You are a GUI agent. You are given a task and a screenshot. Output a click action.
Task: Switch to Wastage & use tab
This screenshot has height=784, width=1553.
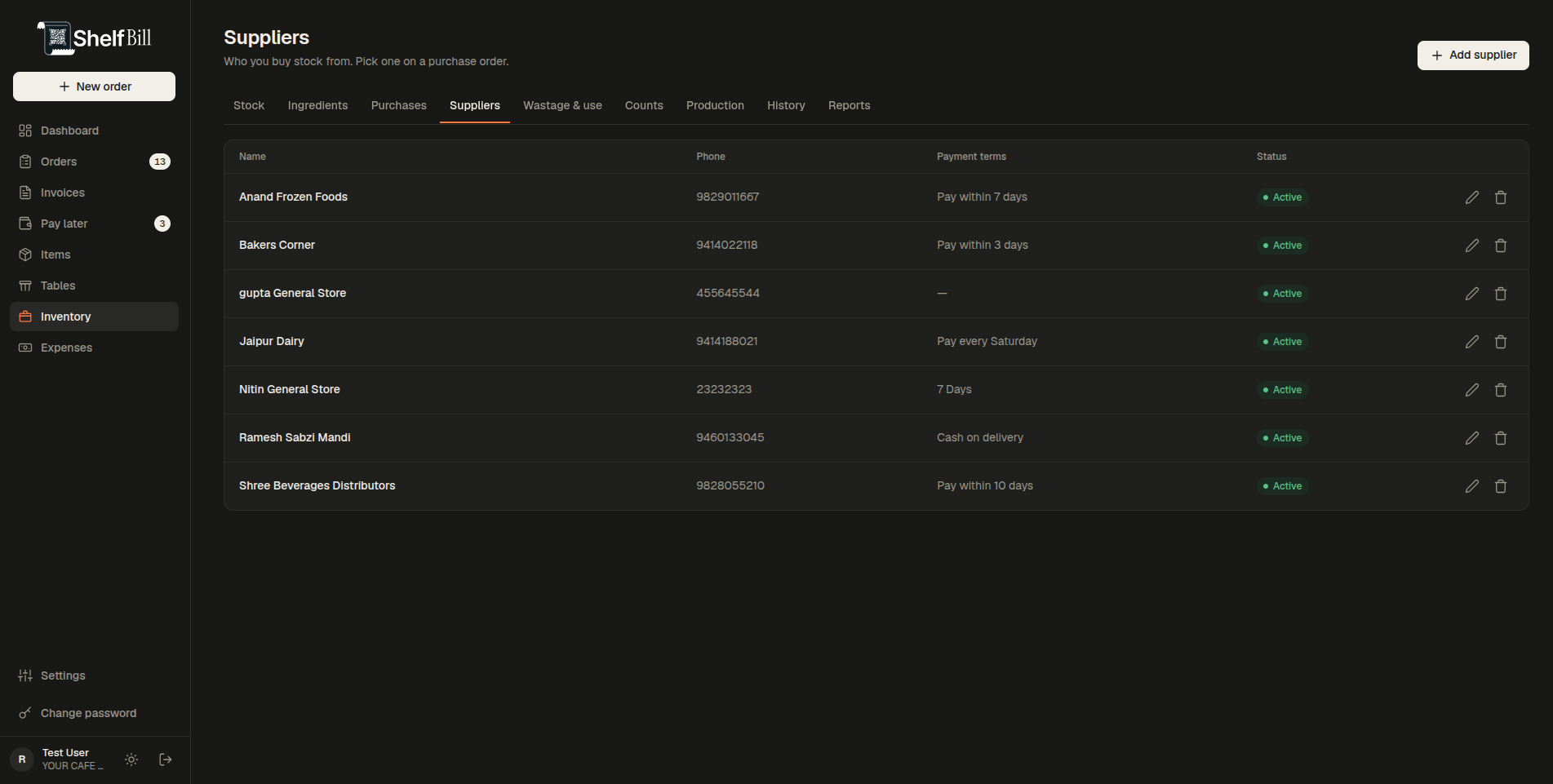click(x=562, y=105)
